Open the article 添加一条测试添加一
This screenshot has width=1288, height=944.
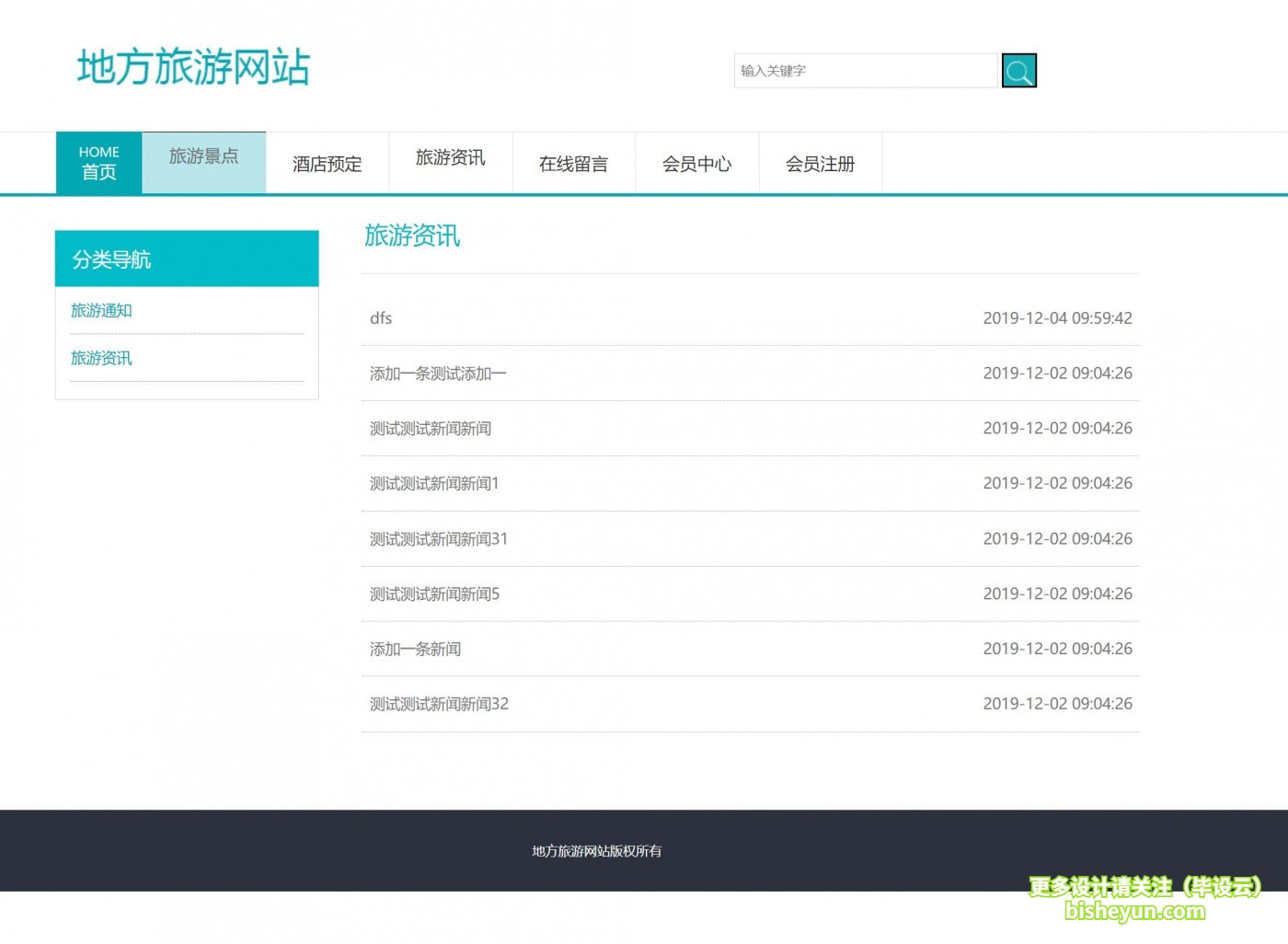point(439,373)
